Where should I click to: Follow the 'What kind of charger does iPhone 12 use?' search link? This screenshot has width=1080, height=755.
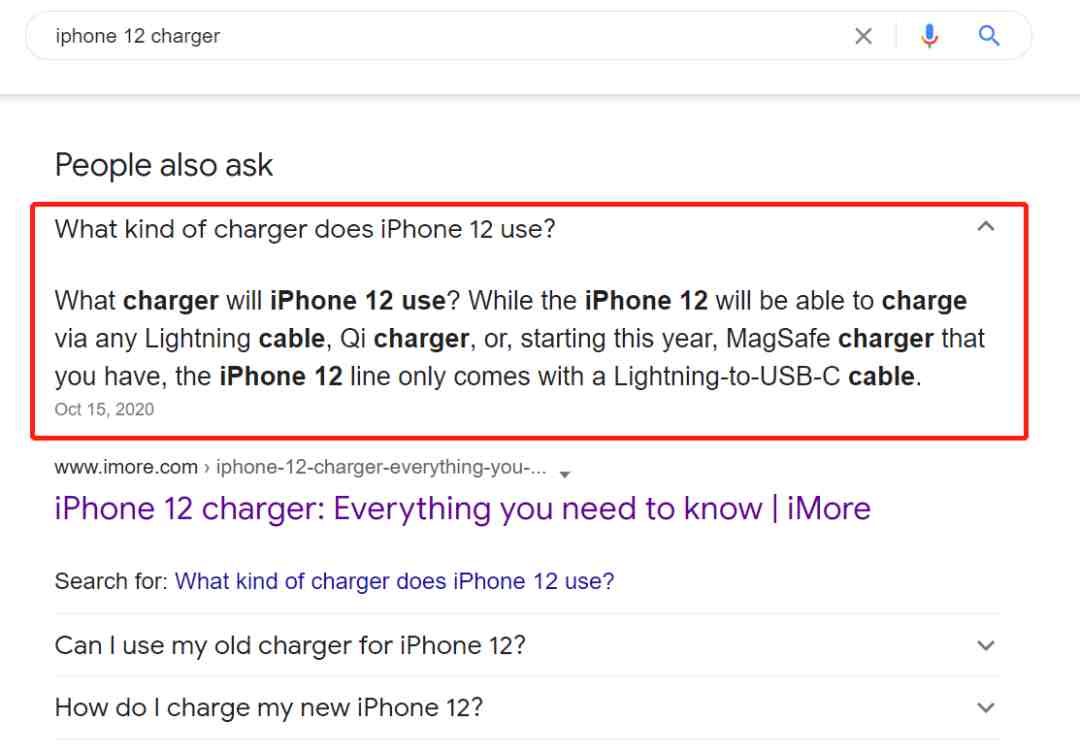pyautogui.click(x=394, y=581)
